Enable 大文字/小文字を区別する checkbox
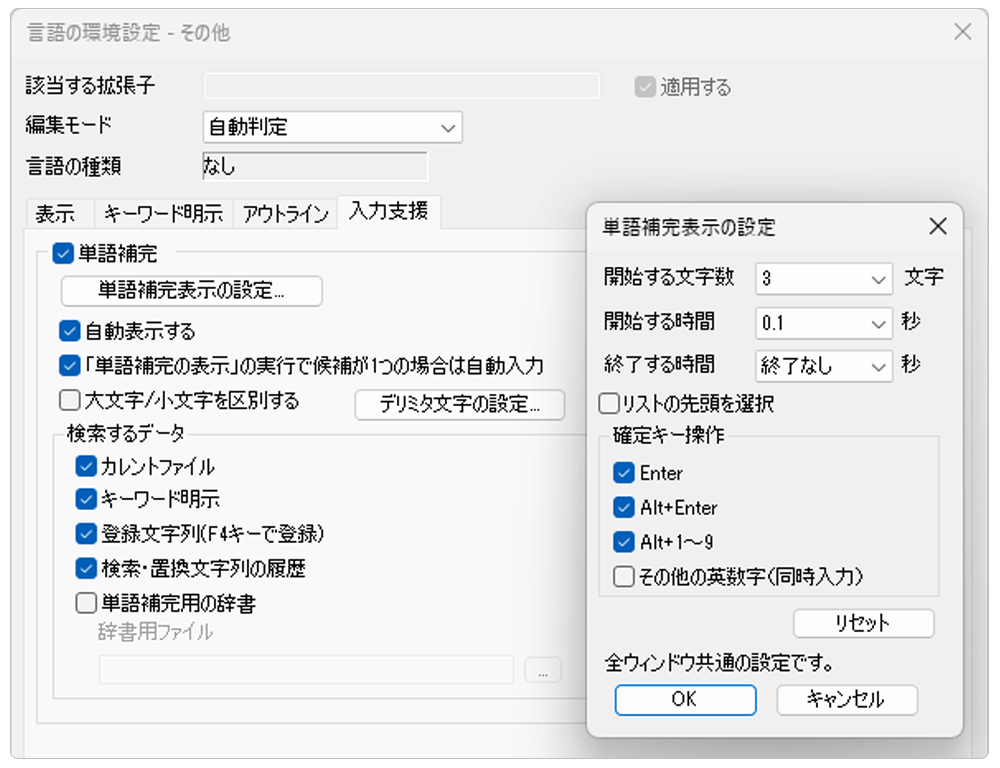 click(70, 401)
